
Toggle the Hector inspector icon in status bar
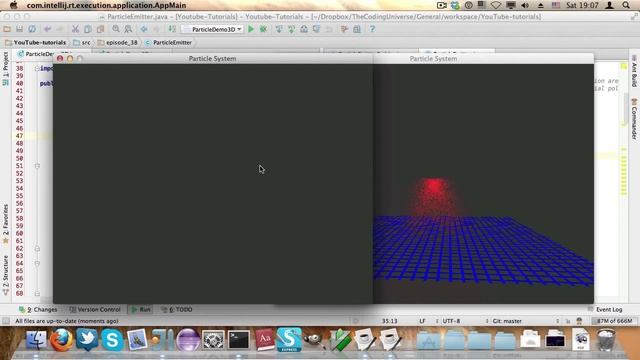coord(579,321)
